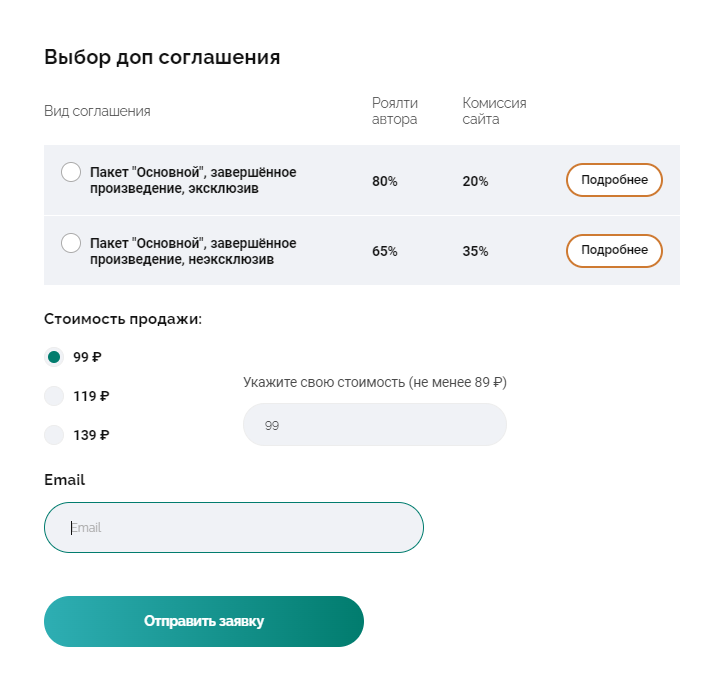728x692 pixels.
Task: Click the "эксклюзив" package description text
Action: 193,180
